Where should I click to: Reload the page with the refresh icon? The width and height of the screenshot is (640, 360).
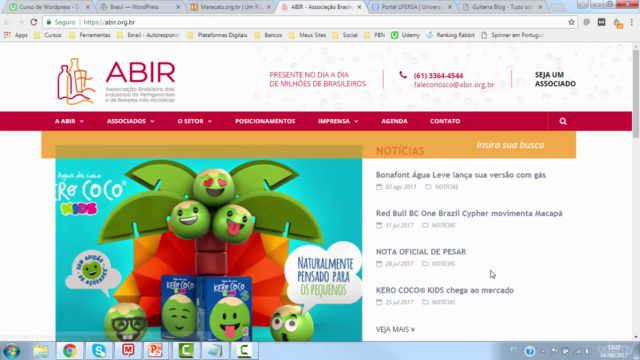34,22
